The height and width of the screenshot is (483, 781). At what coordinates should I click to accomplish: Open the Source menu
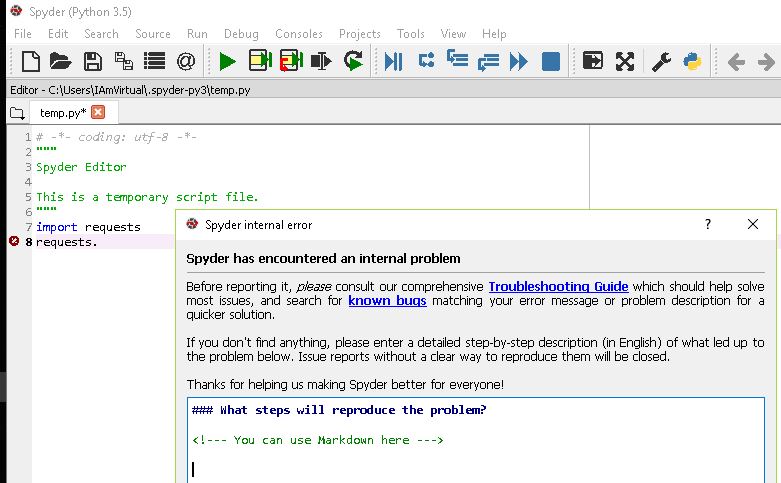[152, 34]
